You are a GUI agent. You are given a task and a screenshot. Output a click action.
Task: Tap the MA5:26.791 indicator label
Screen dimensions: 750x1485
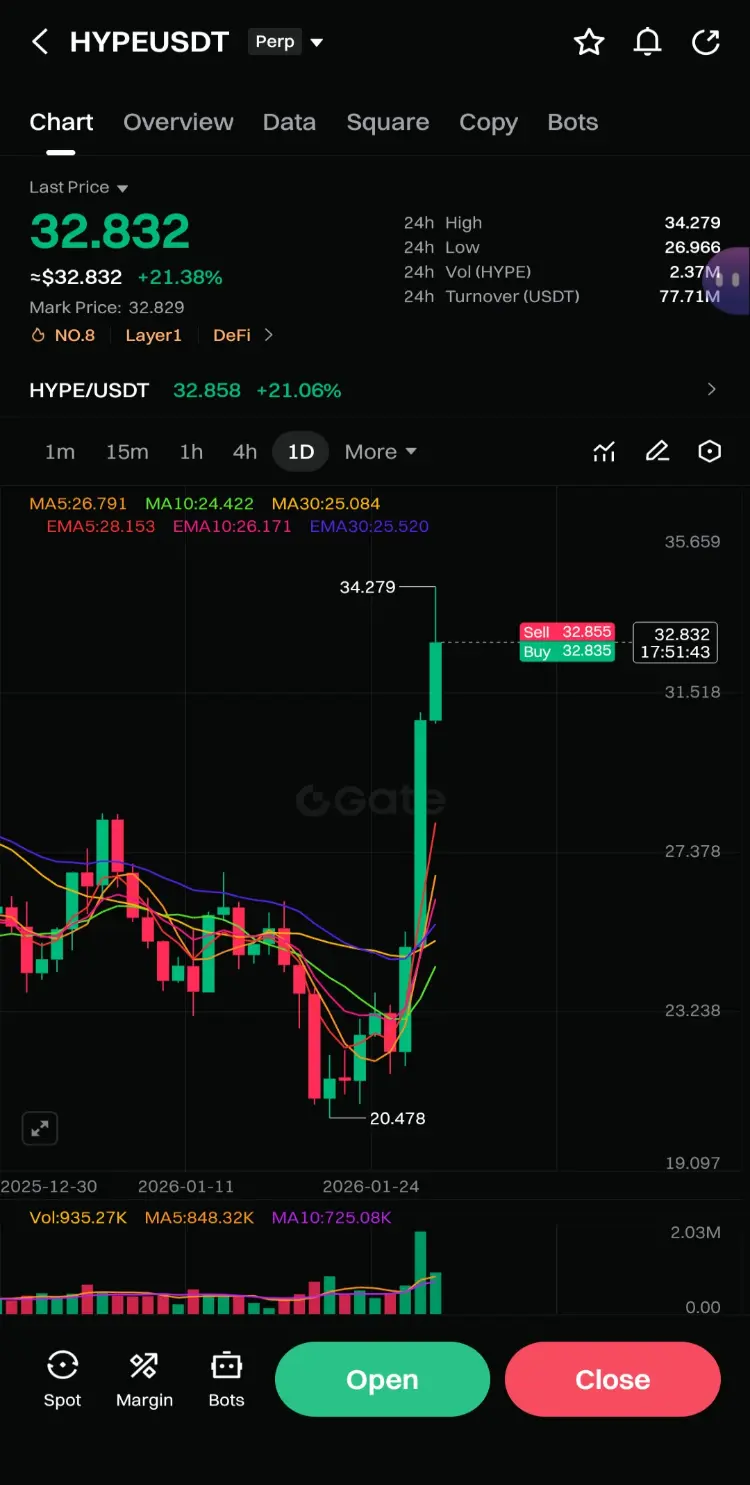pyautogui.click(x=78, y=504)
